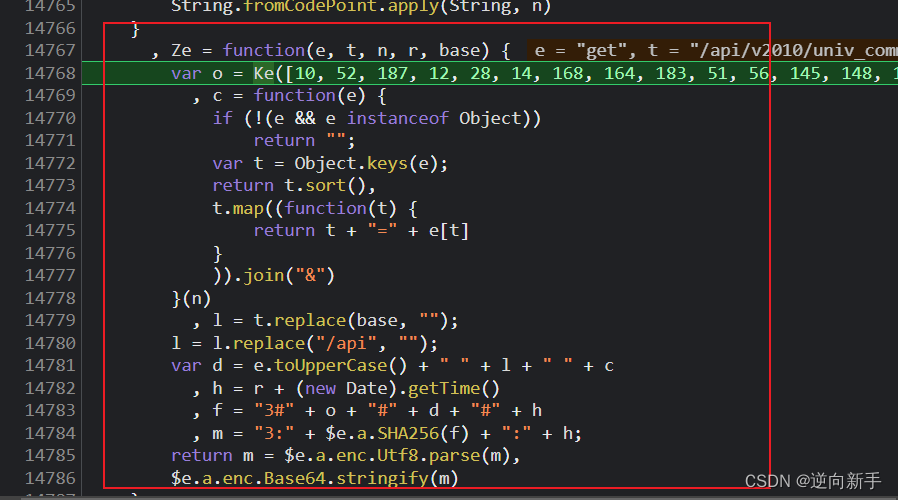Click line number 14786 in gutter

pos(50,478)
